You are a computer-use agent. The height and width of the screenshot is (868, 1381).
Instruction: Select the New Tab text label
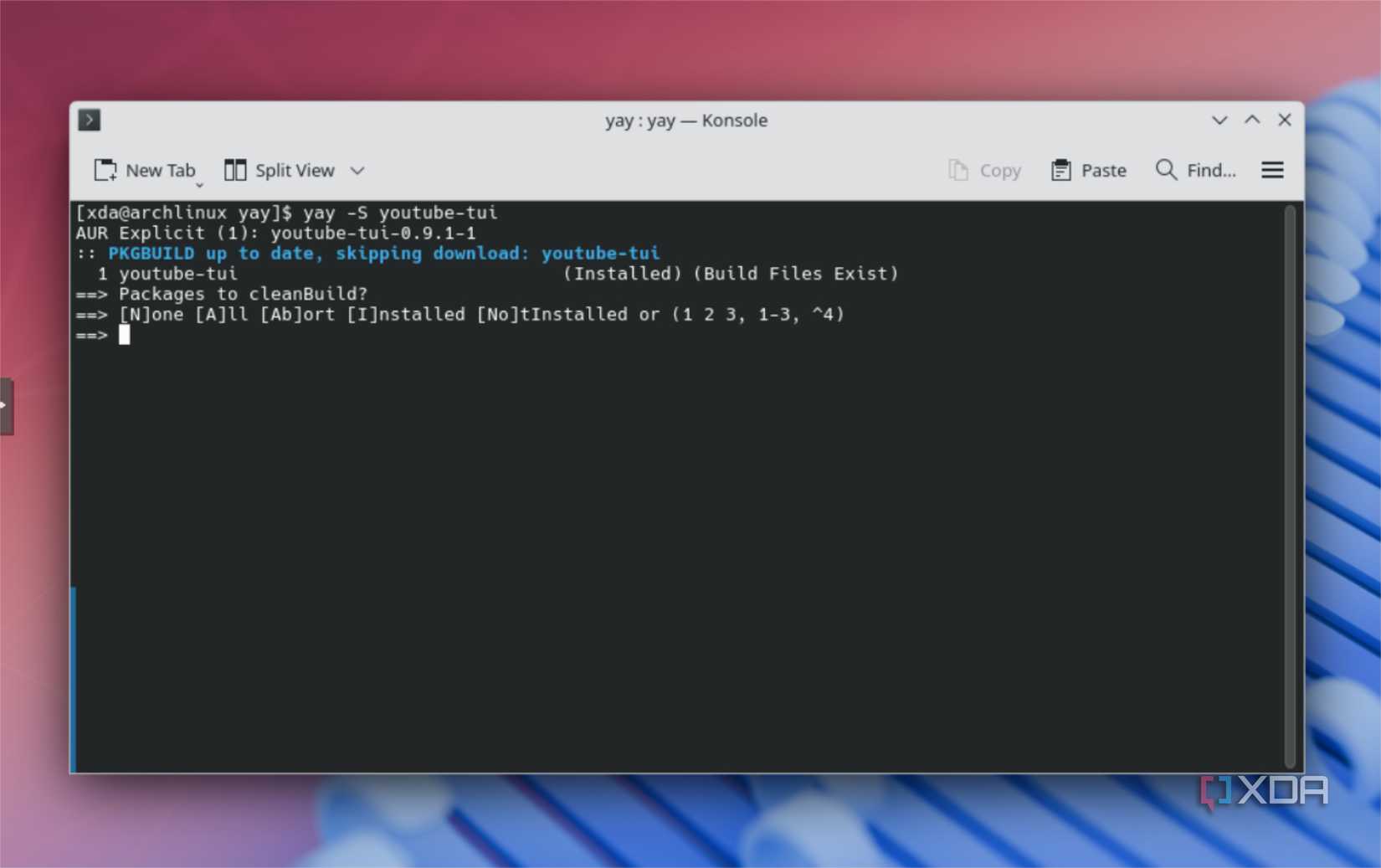pyautogui.click(x=159, y=170)
